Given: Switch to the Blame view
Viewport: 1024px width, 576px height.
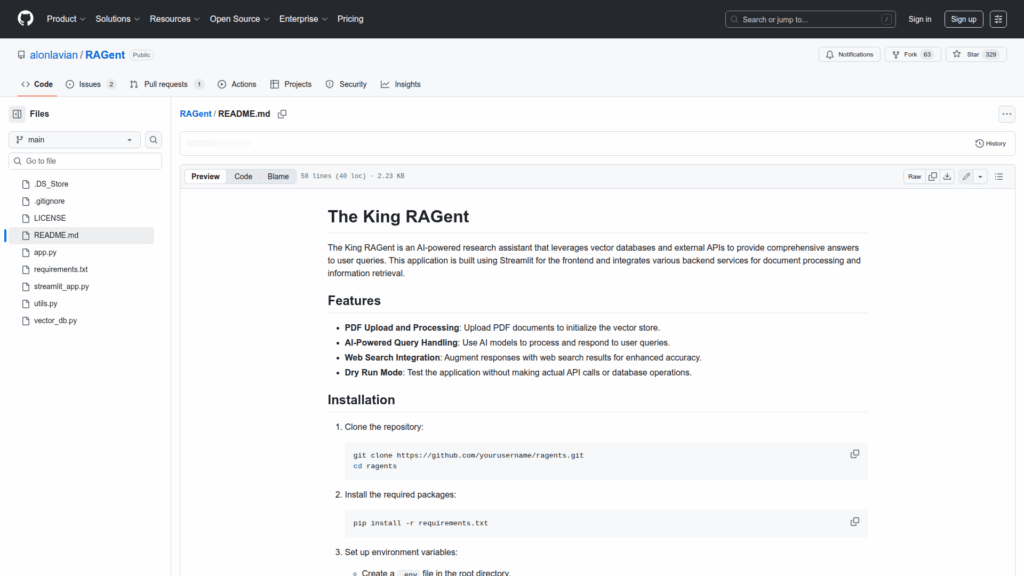Looking at the screenshot, I should point(278,176).
